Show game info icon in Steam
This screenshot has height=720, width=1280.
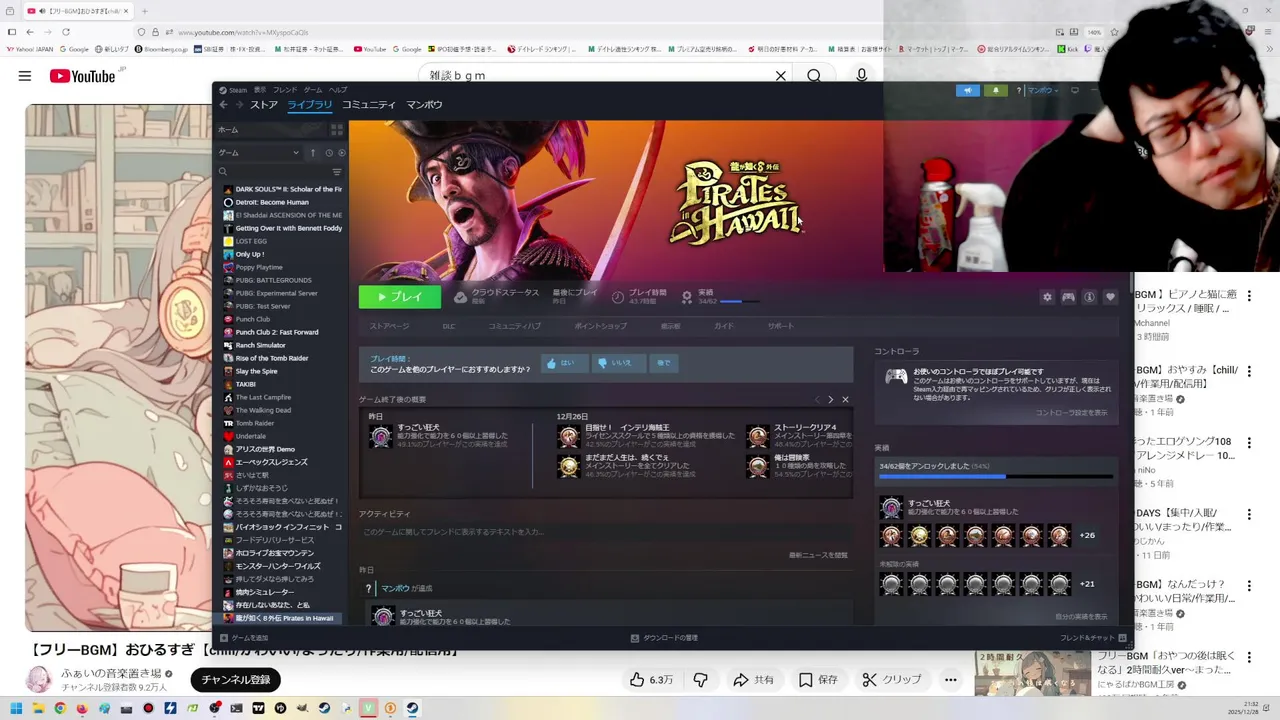[x=1089, y=297]
